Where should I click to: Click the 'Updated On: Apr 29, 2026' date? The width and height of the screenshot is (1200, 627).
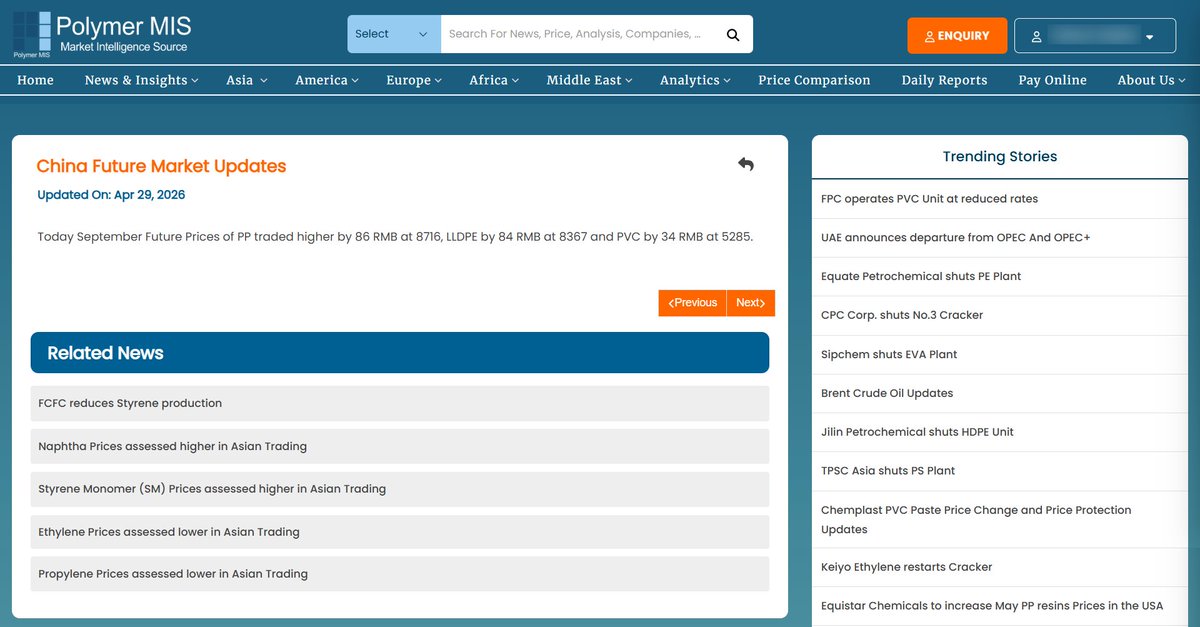point(111,195)
